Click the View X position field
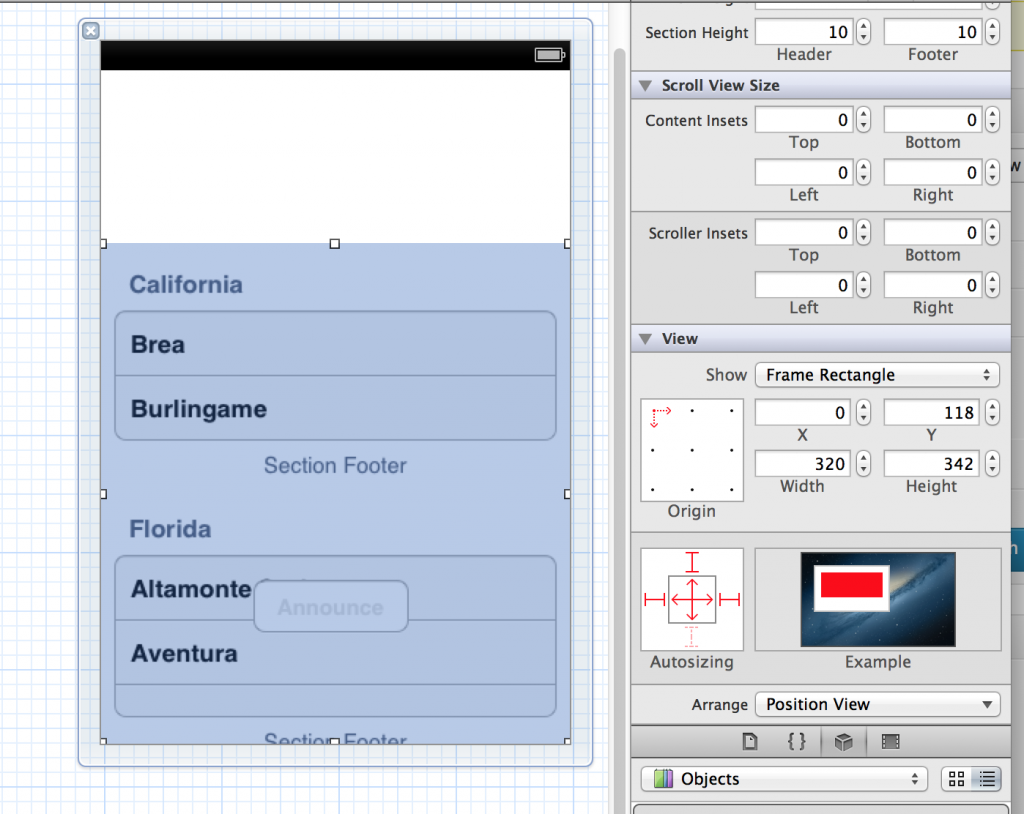This screenshot has height=814, width=1024. [x=803, y=412]
